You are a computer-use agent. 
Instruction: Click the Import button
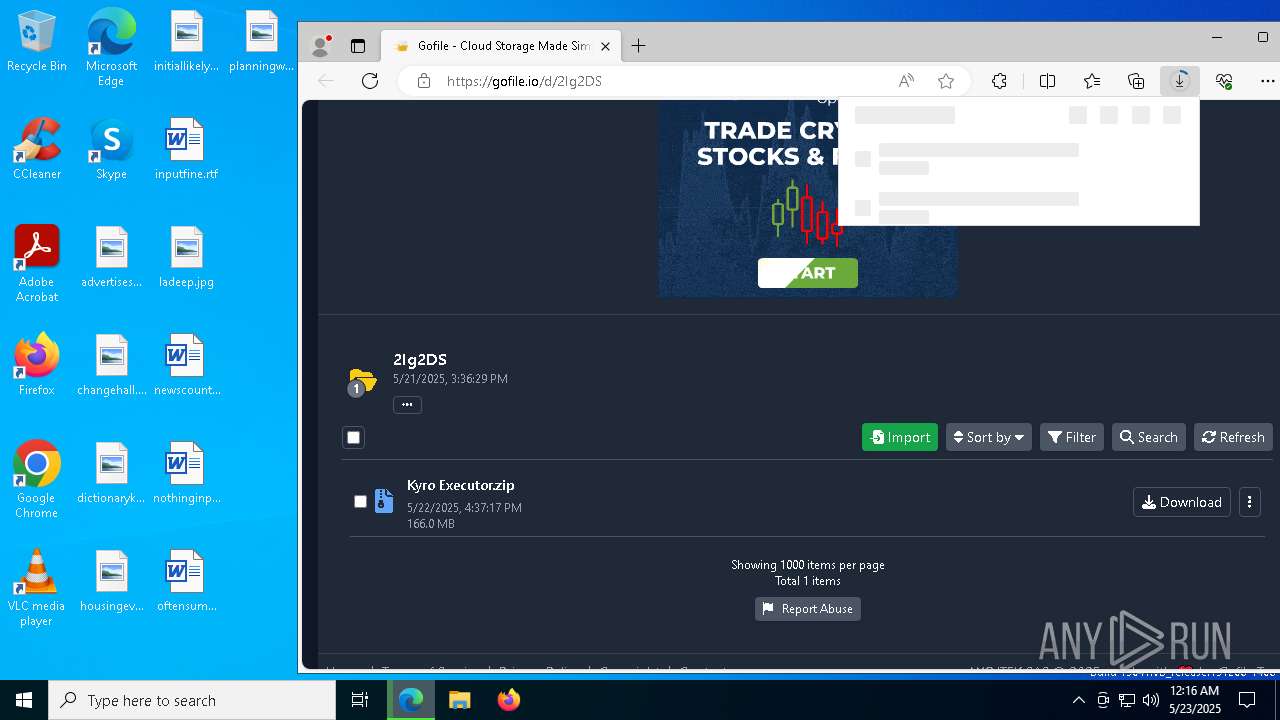[900, 437]
